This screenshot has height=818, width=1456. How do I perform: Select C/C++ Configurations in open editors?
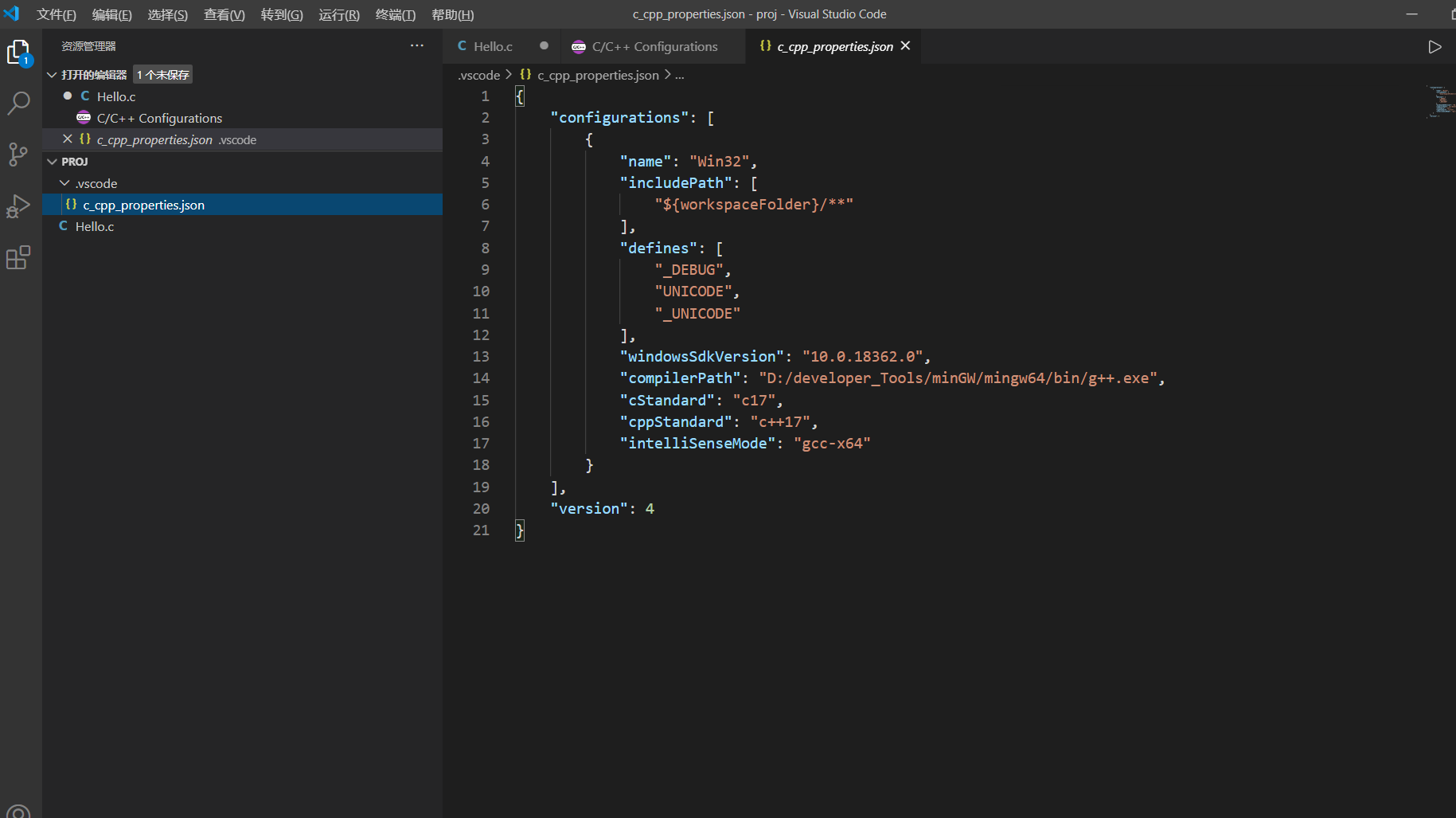tap(159, 118)
